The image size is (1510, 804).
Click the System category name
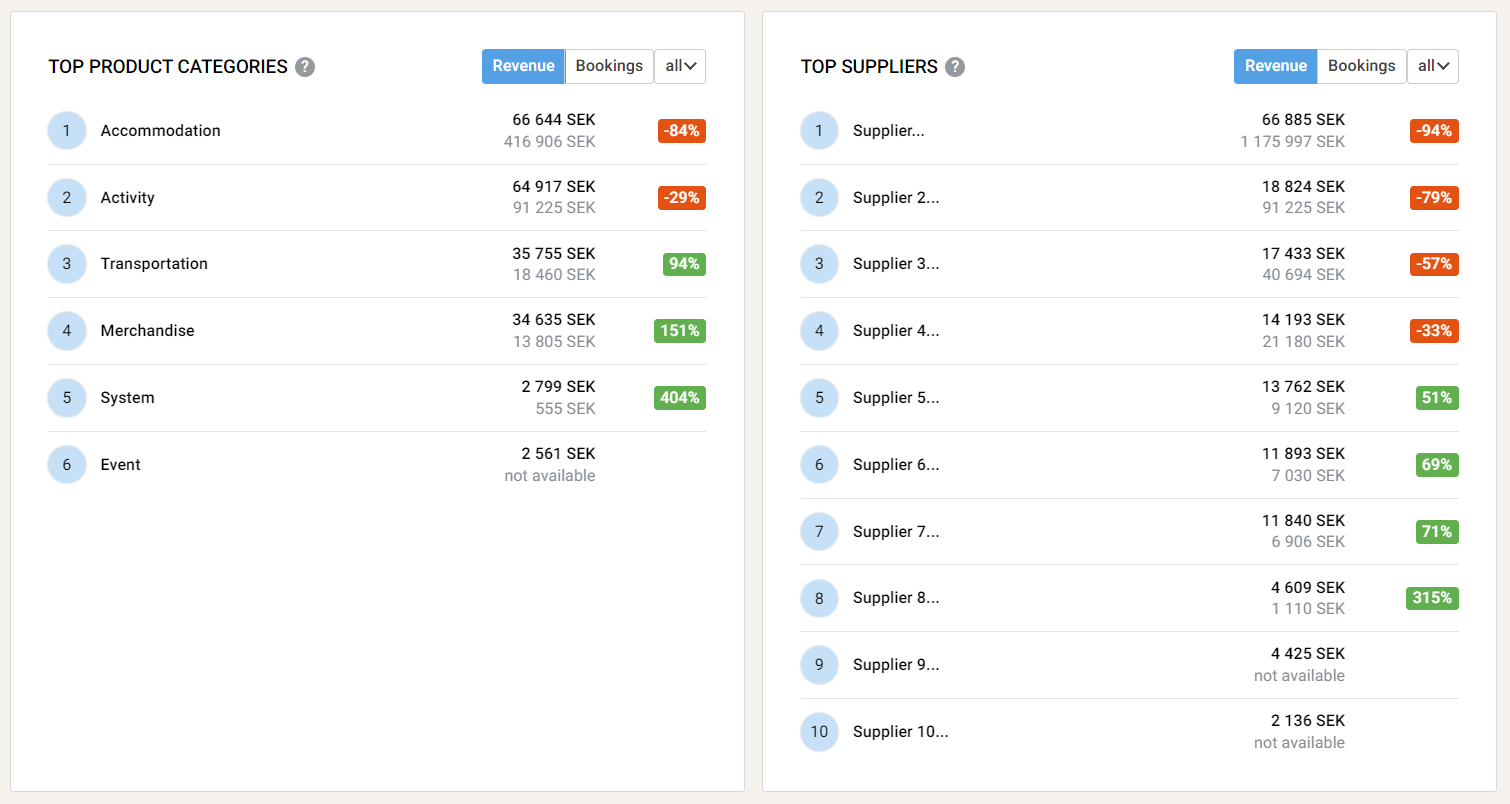[x=127, y=398]
